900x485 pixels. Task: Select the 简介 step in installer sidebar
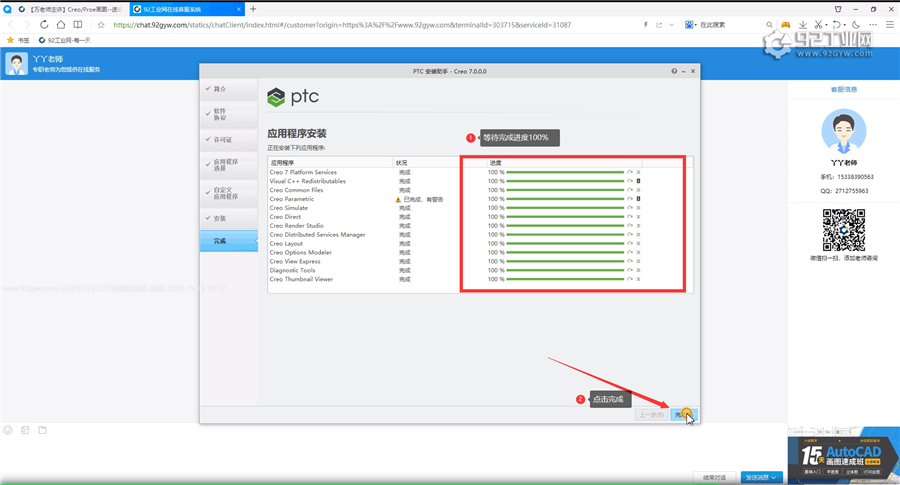(228, 89)
